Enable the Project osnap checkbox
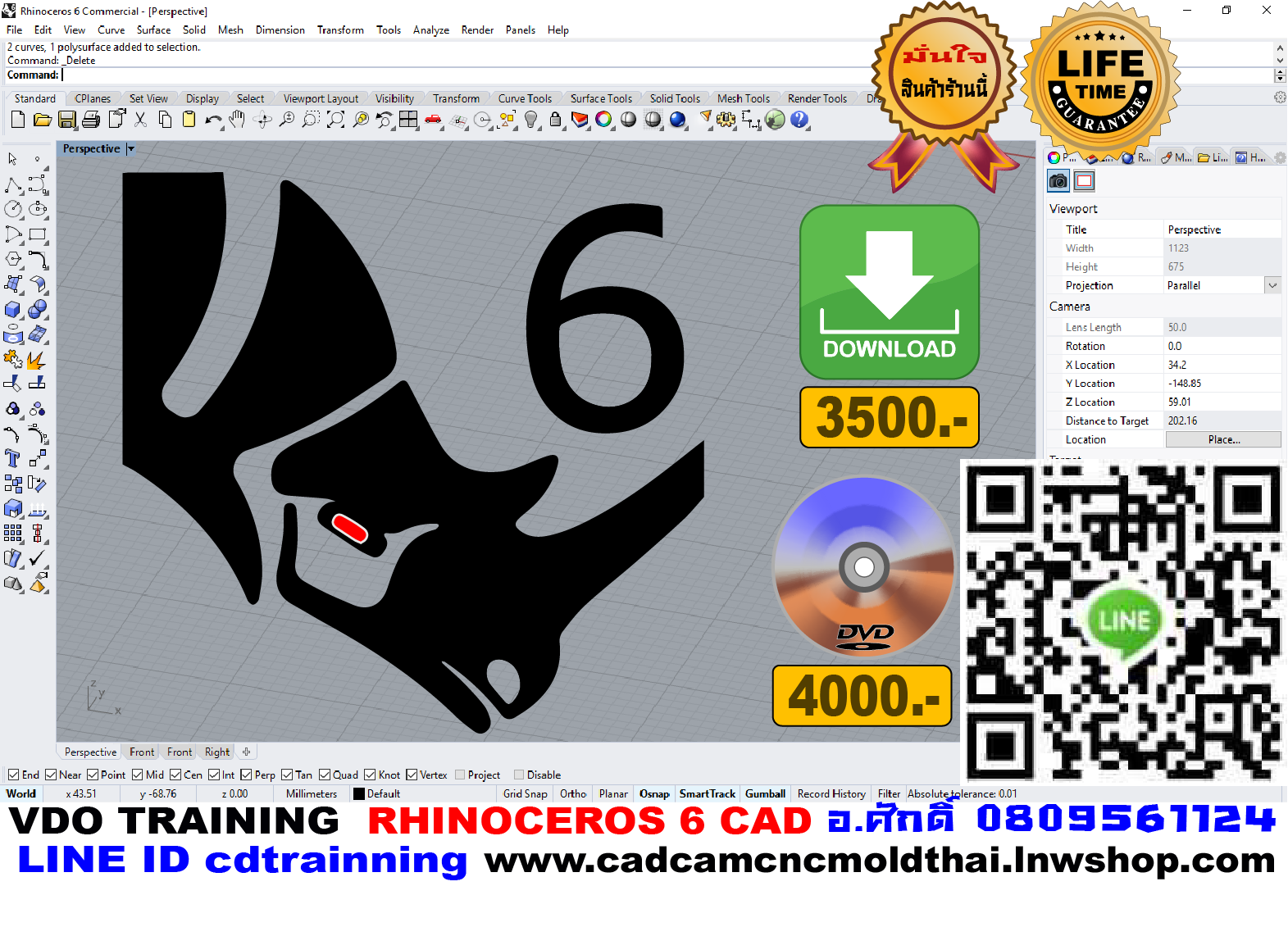 460,775
